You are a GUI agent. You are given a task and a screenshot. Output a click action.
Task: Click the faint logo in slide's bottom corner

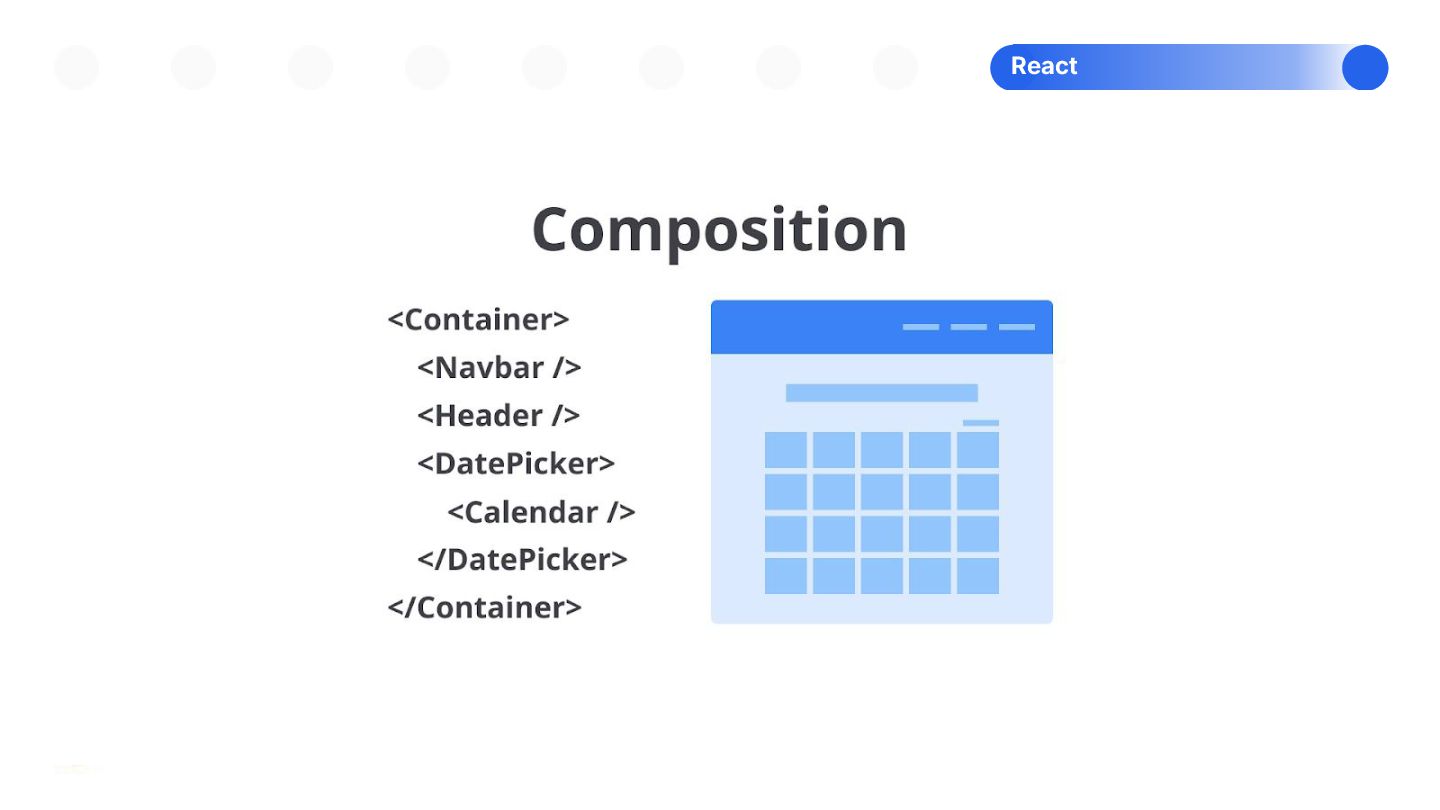(x=77, y=769)
